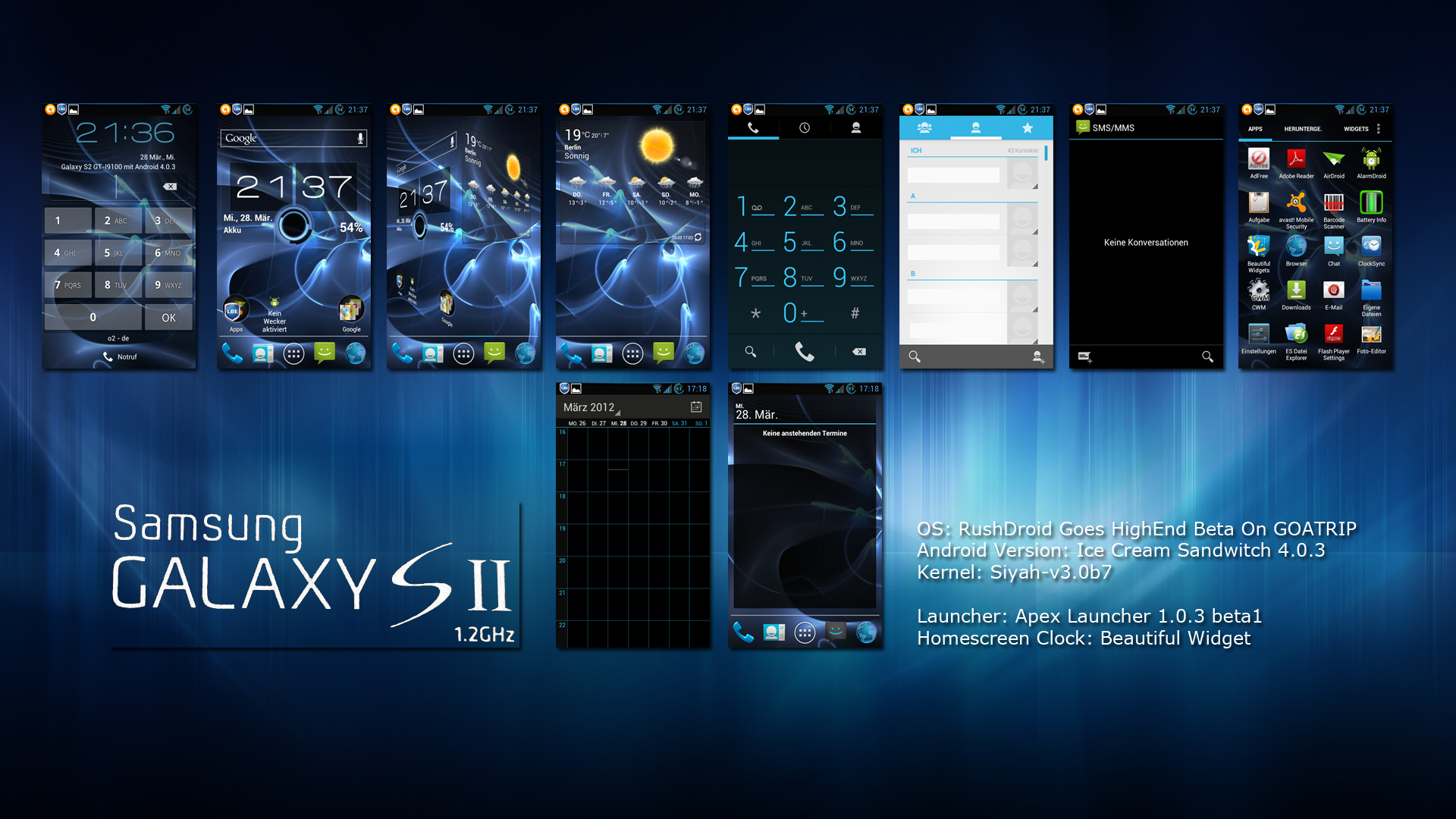The height and width of the screenshot is (819, 1456).
Task: Tap the search icon in the SMS/MMS screen
Action: pyautogui.click(x=1207, y=356)
